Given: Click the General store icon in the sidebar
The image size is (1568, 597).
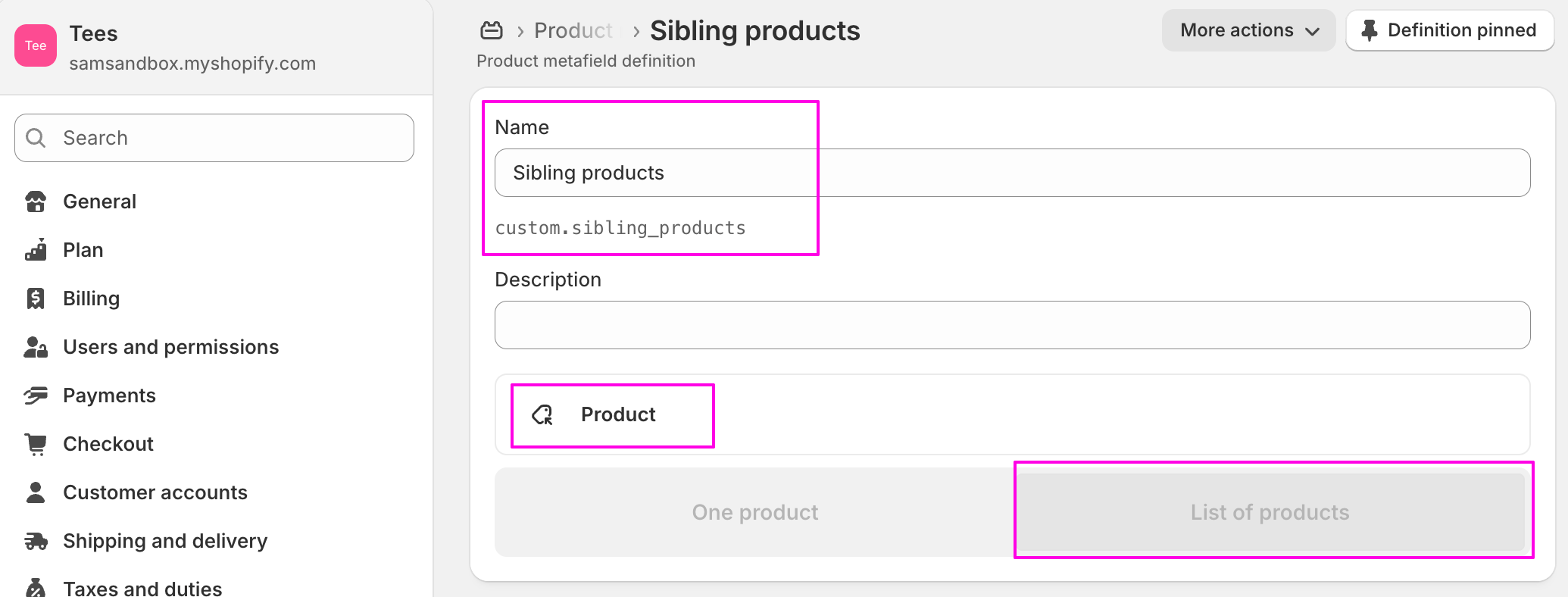Looking at the screenshot, I should (x=36, y=202).
